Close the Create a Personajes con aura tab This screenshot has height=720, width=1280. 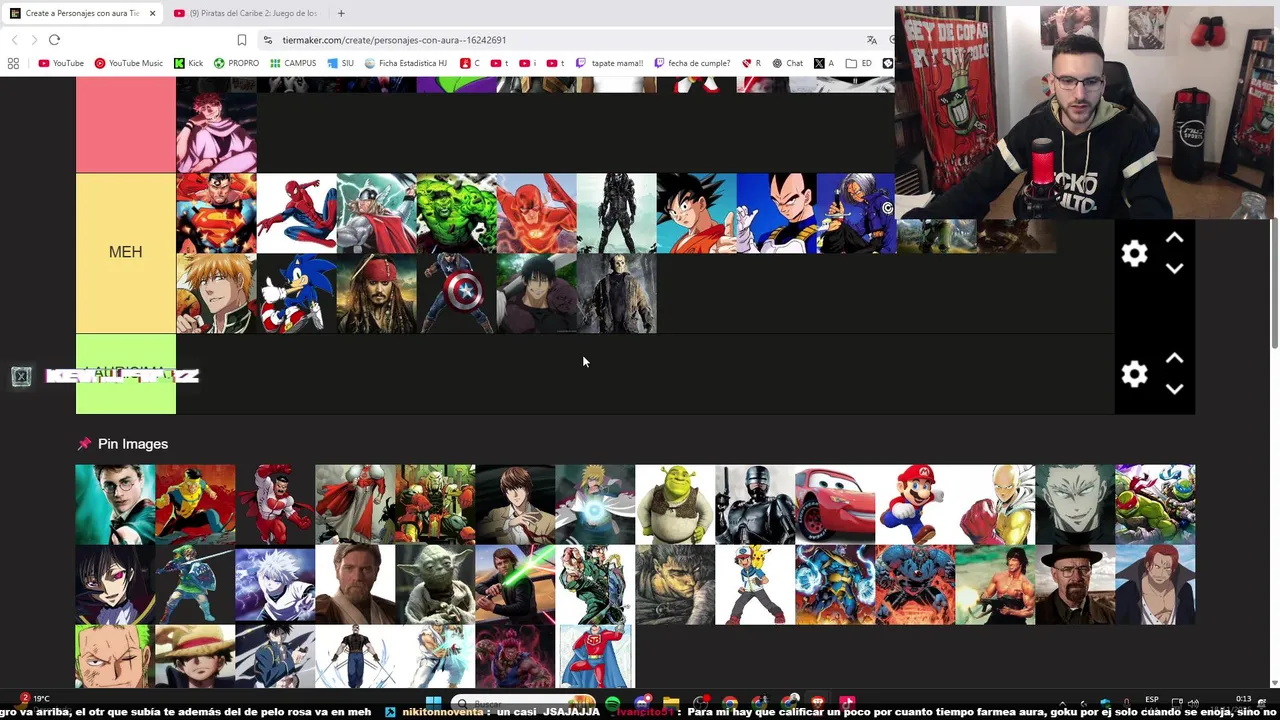[x=152, y=13]
